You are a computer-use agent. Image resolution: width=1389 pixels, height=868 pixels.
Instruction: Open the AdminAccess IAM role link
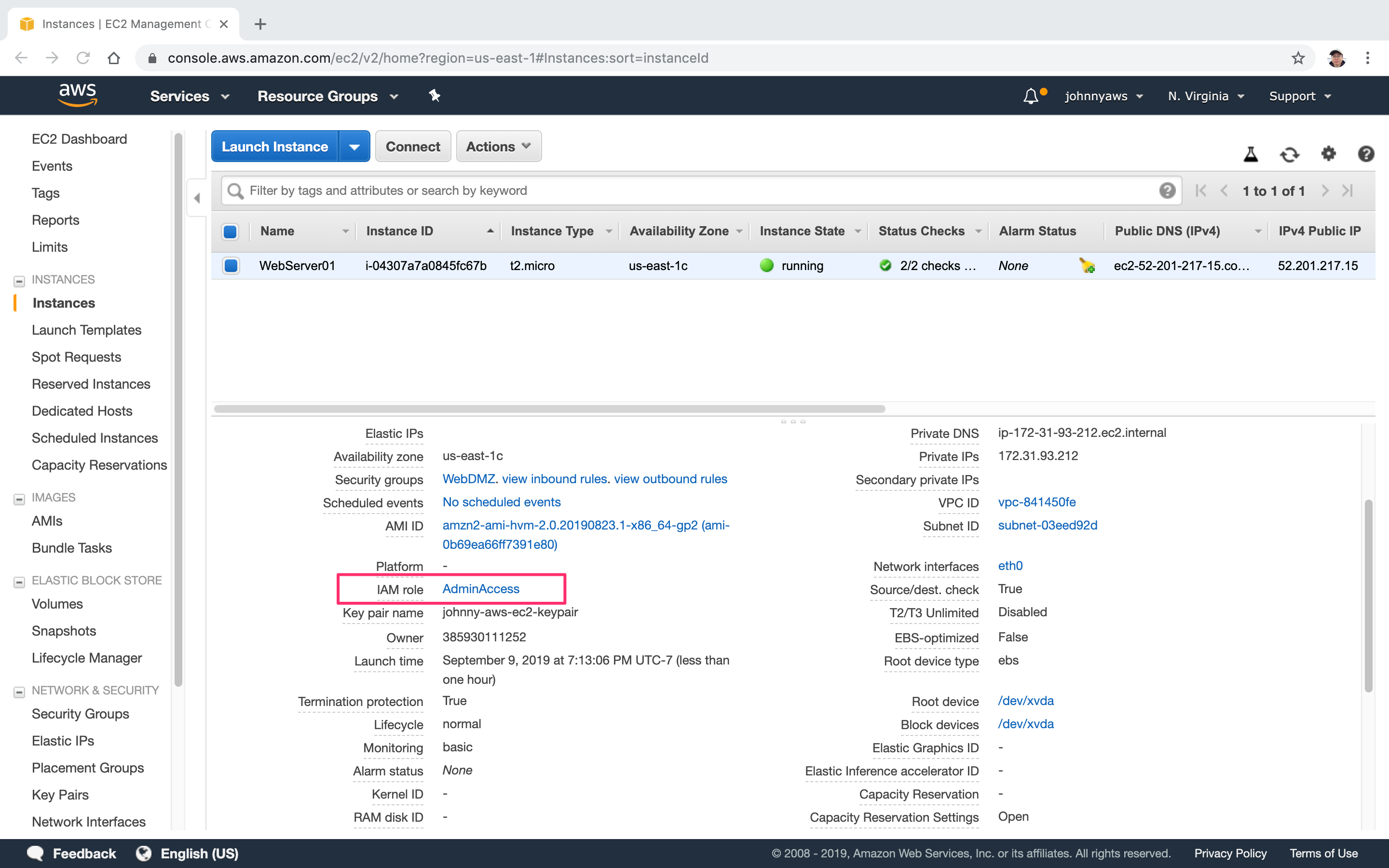click(x=480, y=588)
